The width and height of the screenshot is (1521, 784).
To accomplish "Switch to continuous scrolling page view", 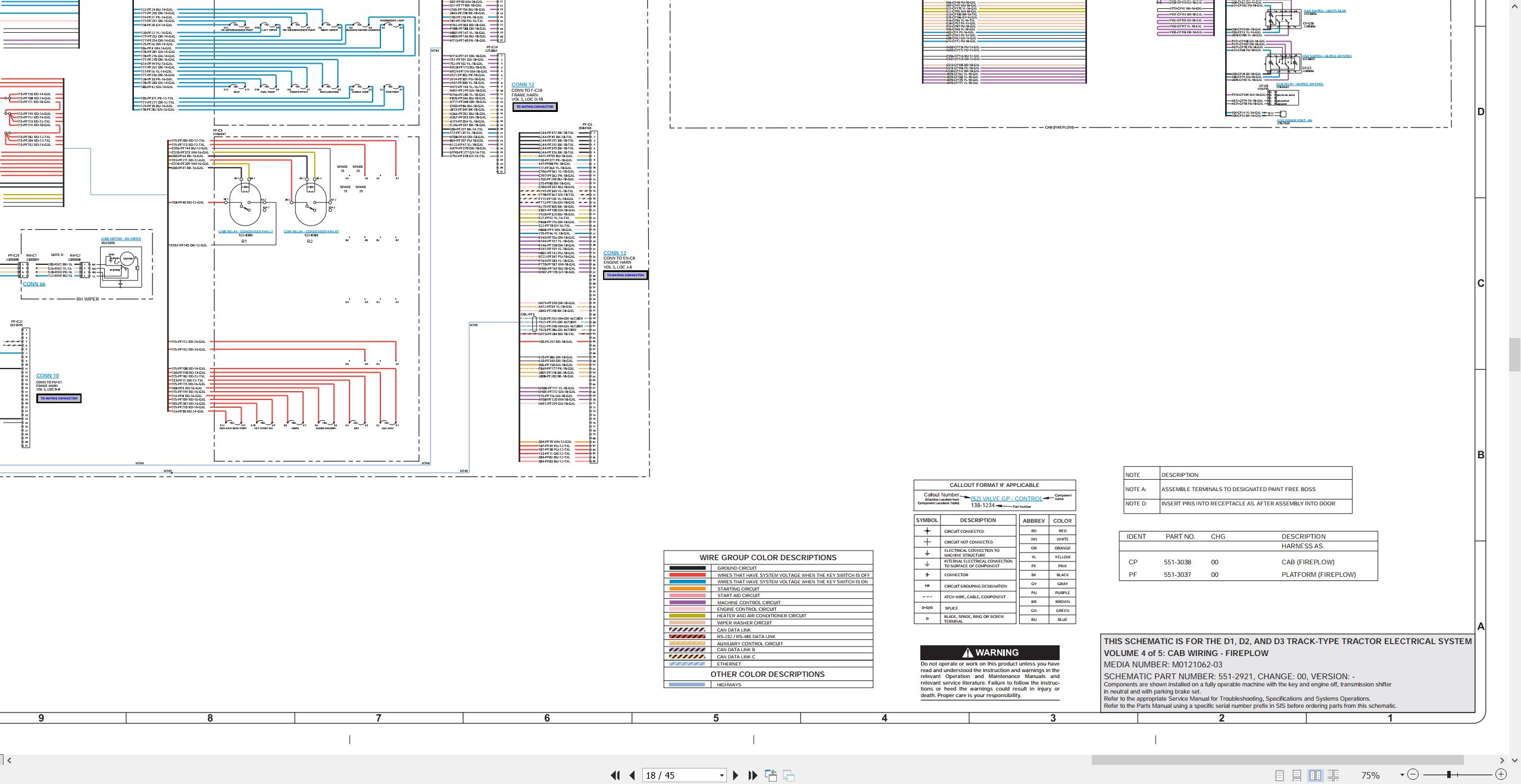I will [1297, 775].
